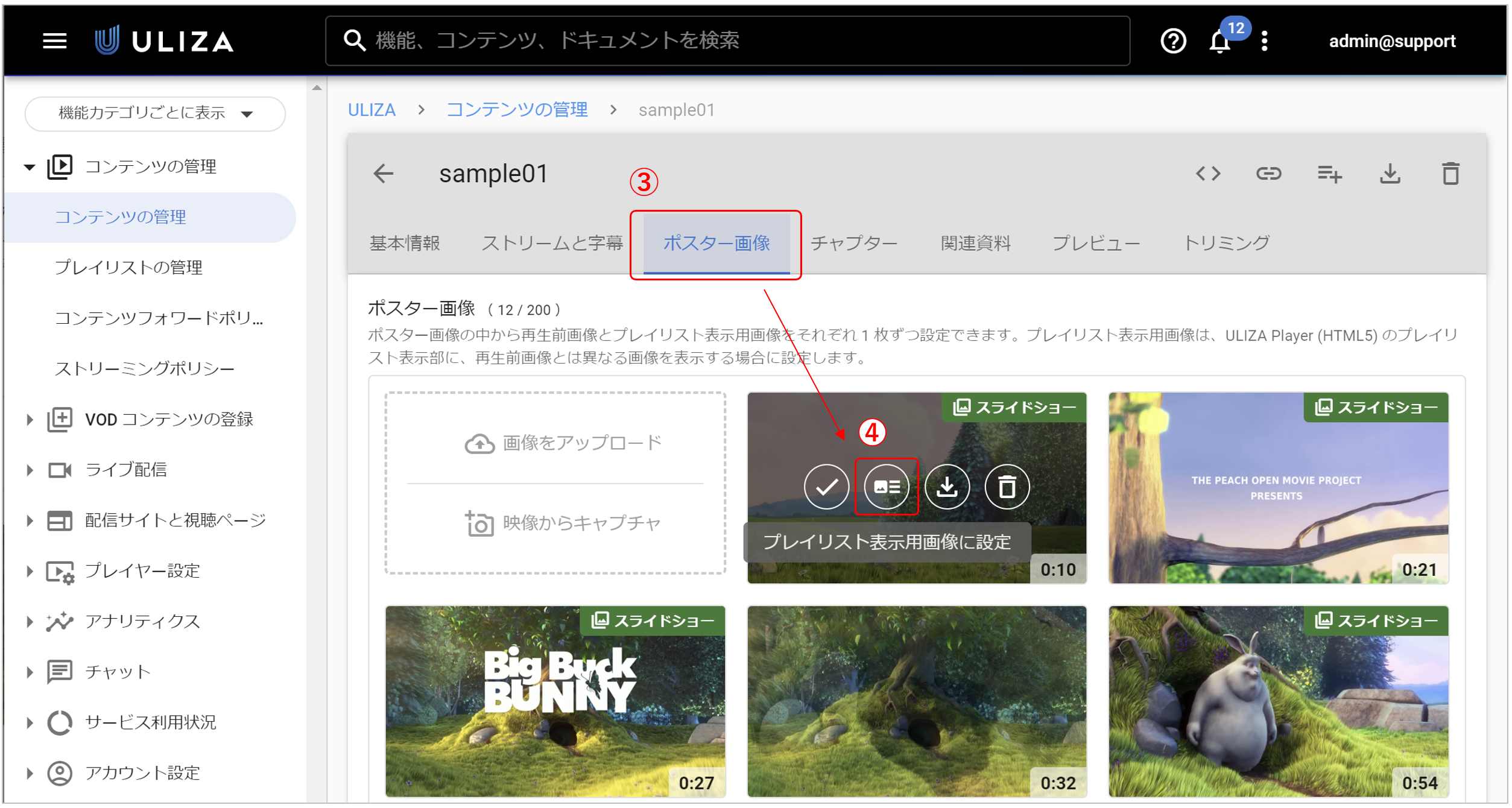This screenshot has height=808, width=1512.
Task: Set 0:10 image as pre-playback image (checkmark)
Action: click(826, 487)
